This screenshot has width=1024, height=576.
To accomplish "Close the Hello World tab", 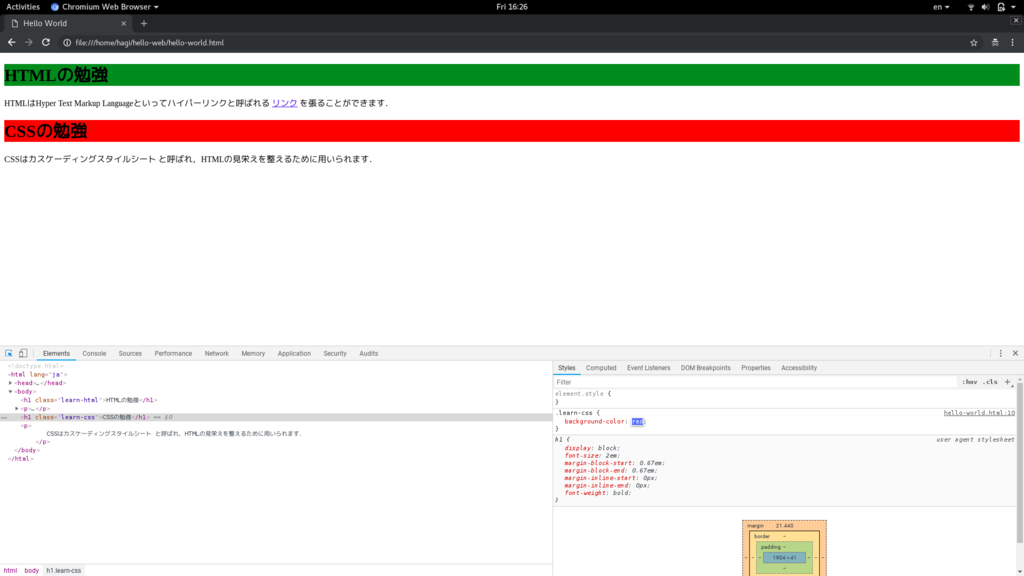I will click(123, 24).
